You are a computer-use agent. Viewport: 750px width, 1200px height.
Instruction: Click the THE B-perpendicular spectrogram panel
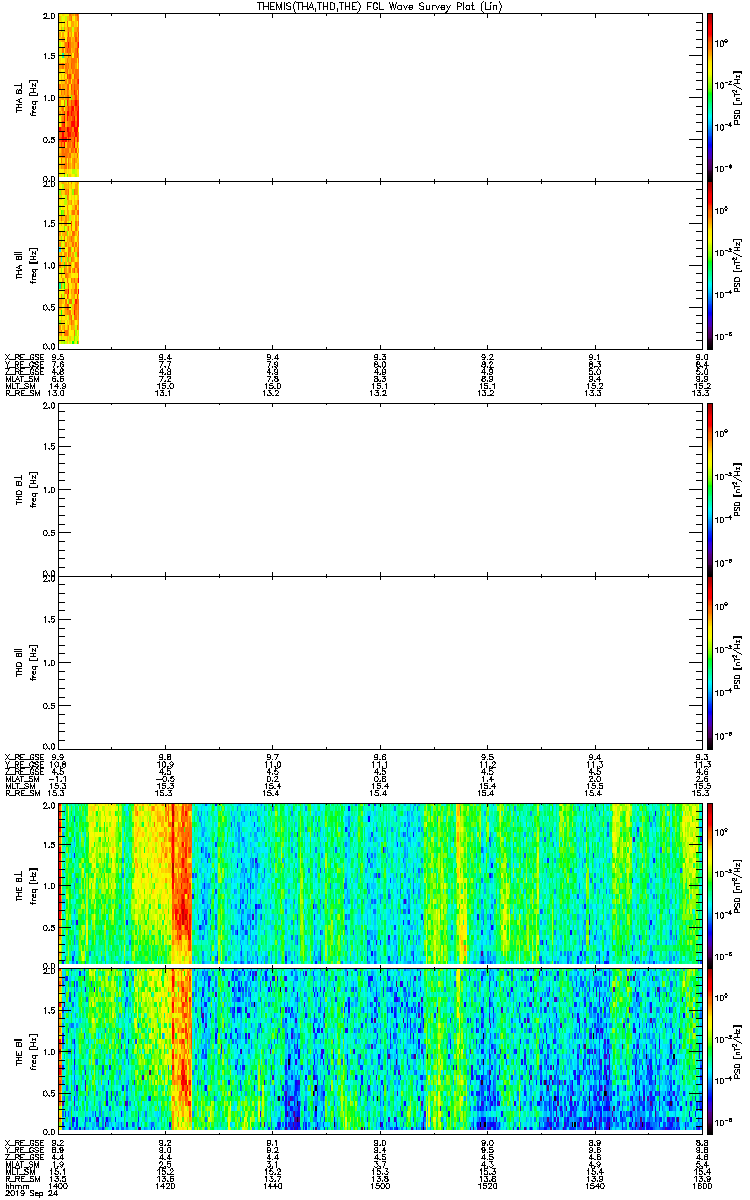(x=380, y=883)
